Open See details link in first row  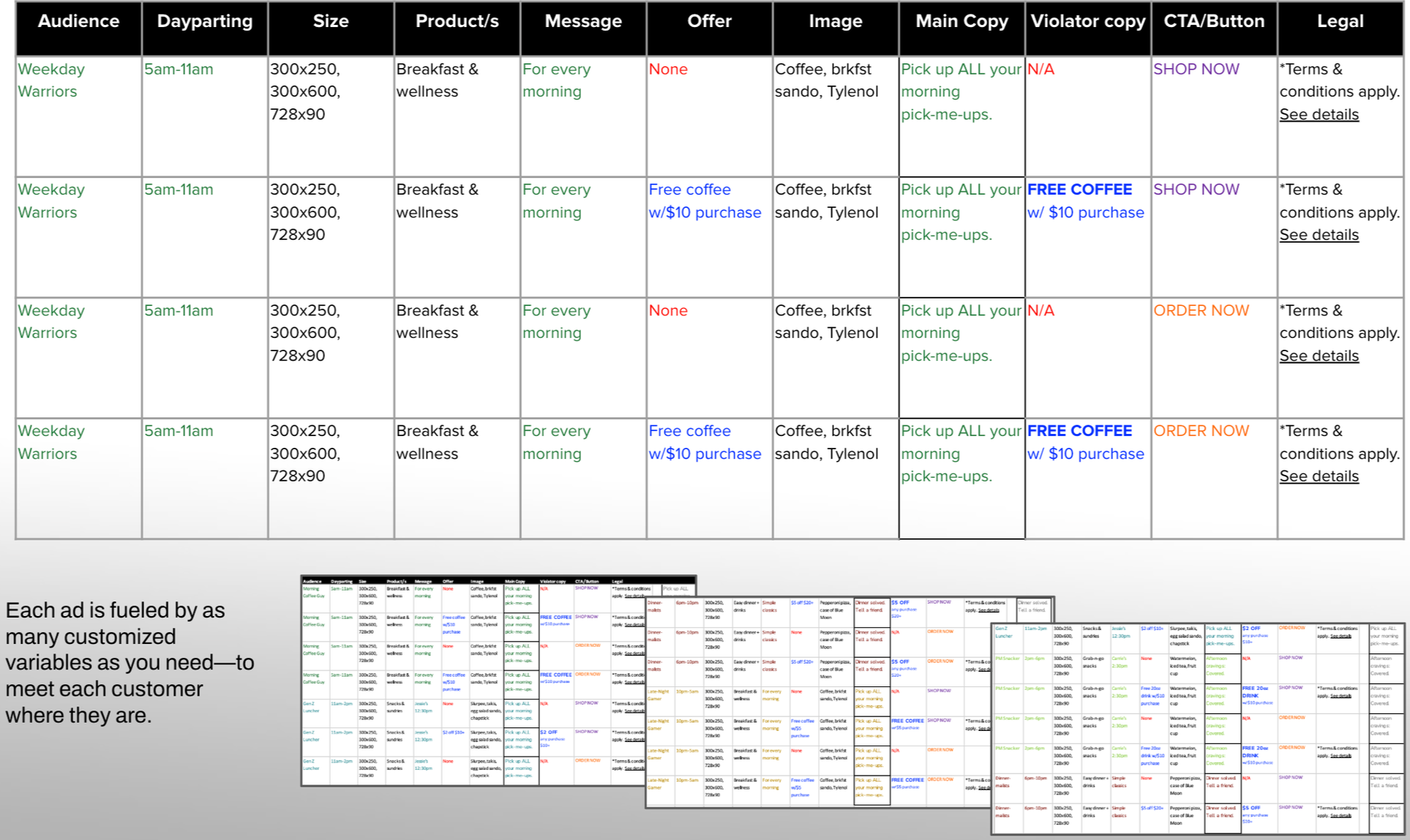pos(1319,115)
